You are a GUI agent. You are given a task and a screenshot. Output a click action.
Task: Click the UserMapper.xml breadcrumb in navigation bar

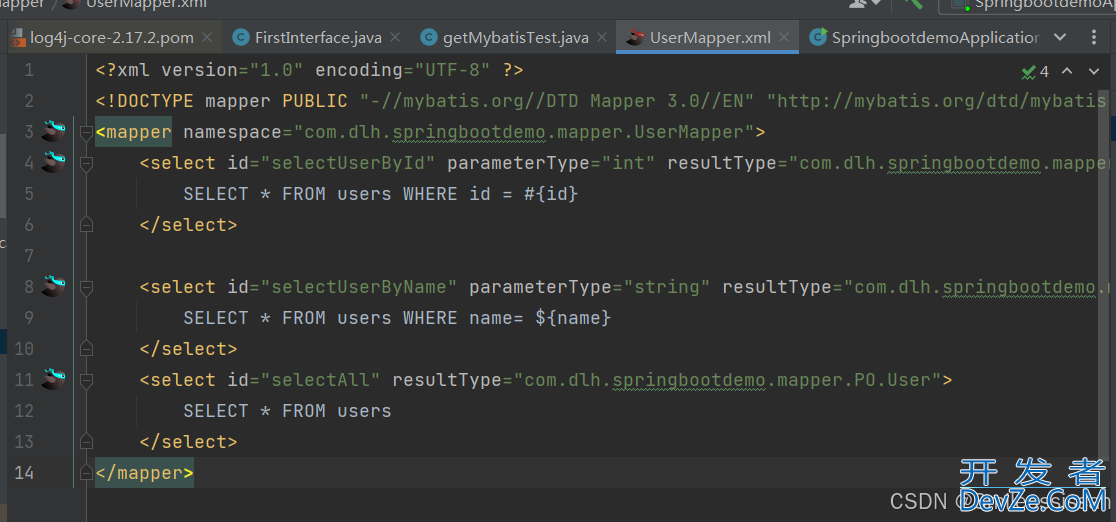coord(135,4)
